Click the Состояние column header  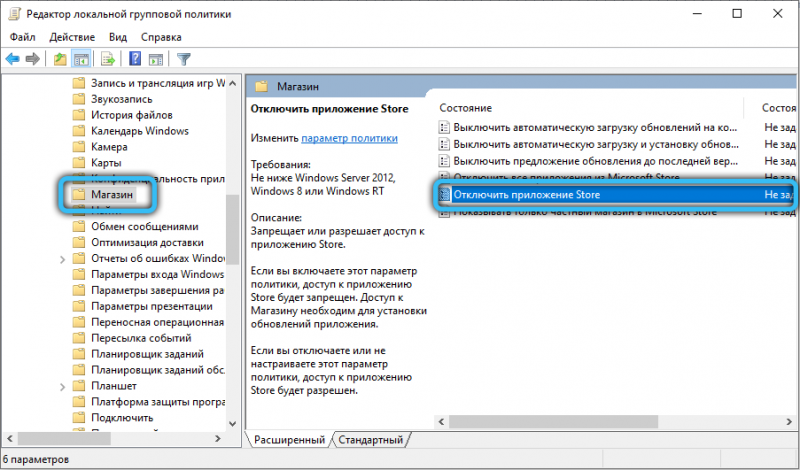click(x=466, y=108)
